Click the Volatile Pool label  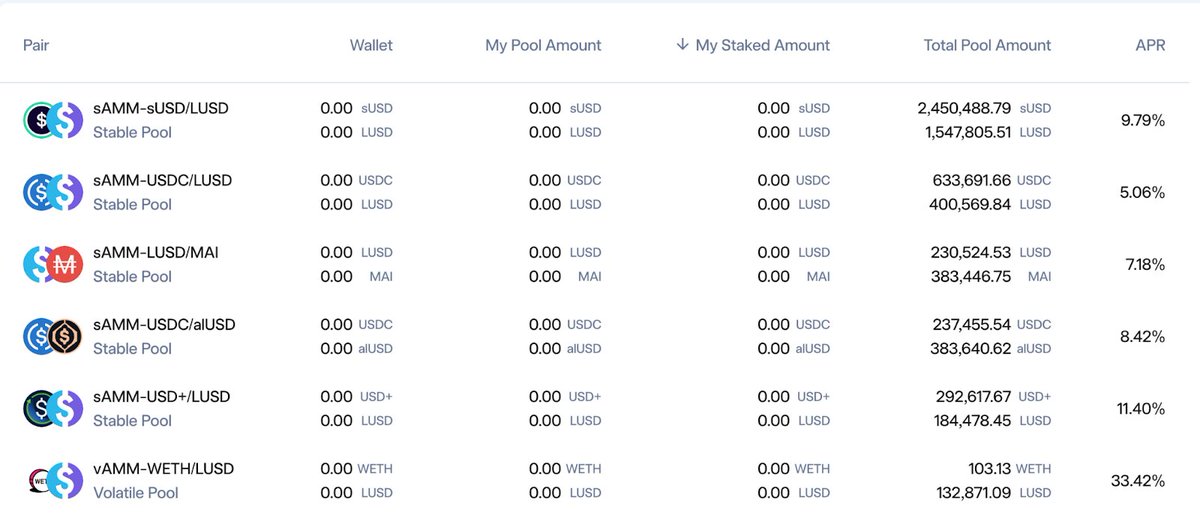[x=136, y=492]
